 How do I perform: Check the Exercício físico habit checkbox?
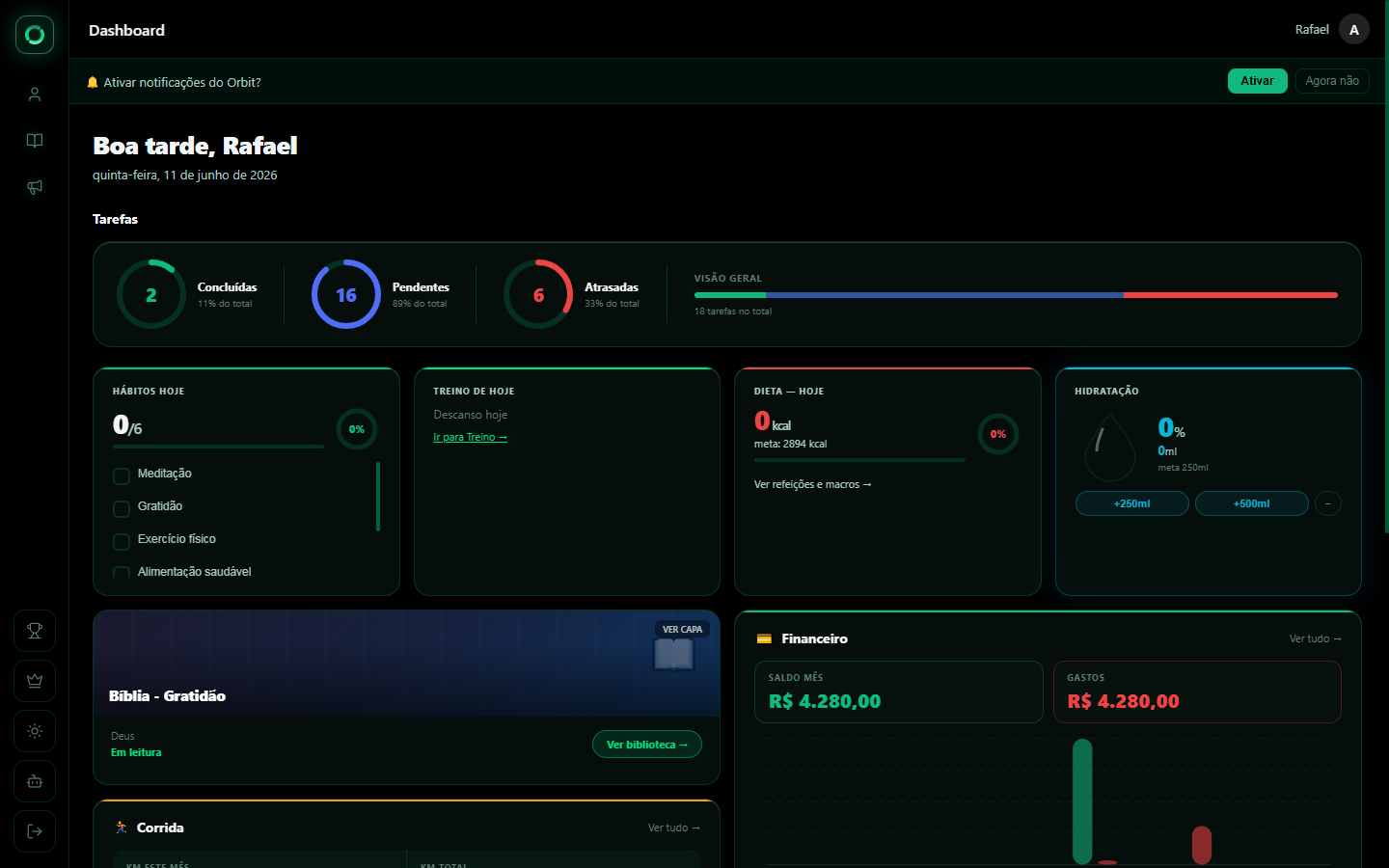coord(122,542)
